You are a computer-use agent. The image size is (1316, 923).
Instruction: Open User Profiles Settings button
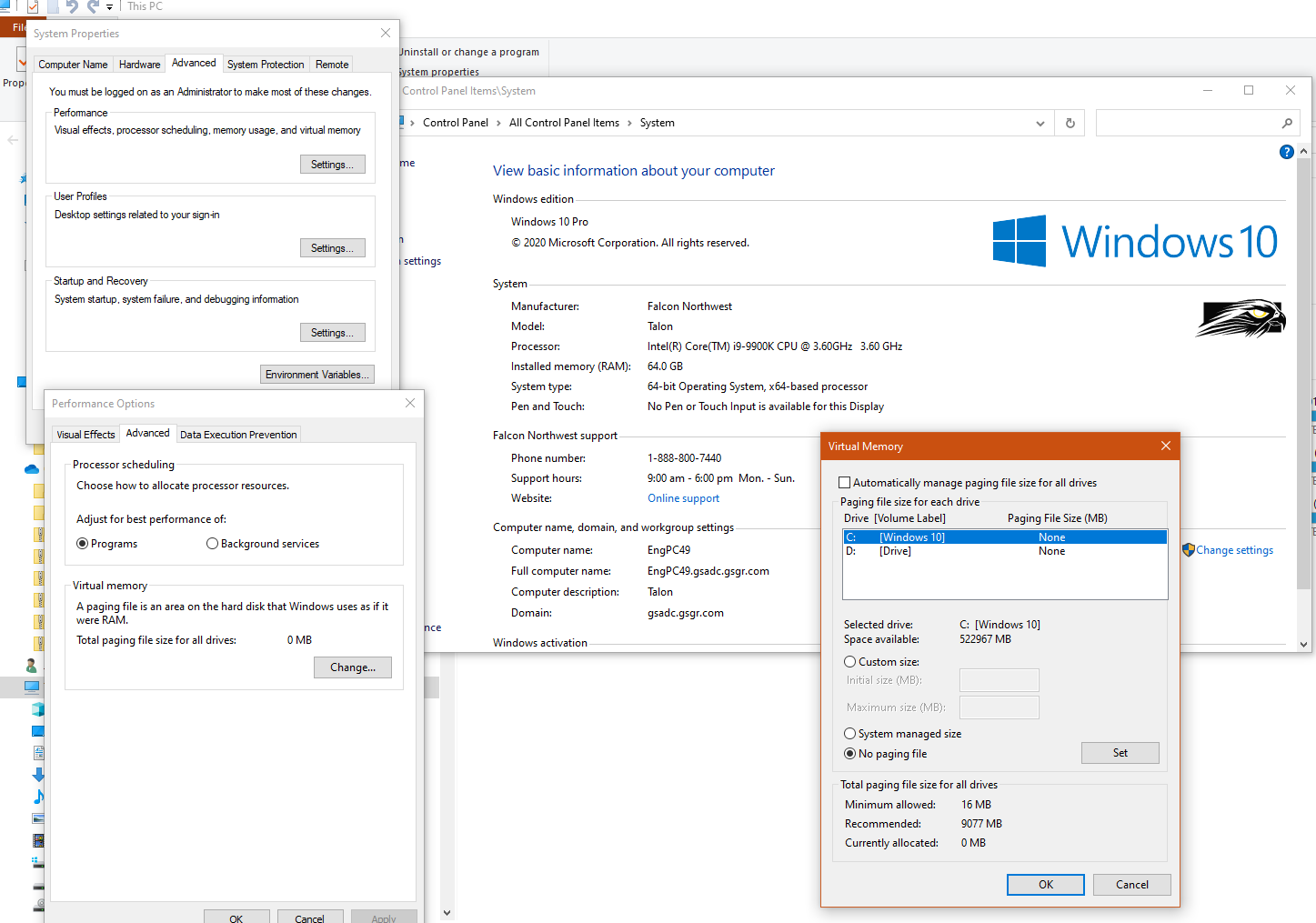point(333,248)
